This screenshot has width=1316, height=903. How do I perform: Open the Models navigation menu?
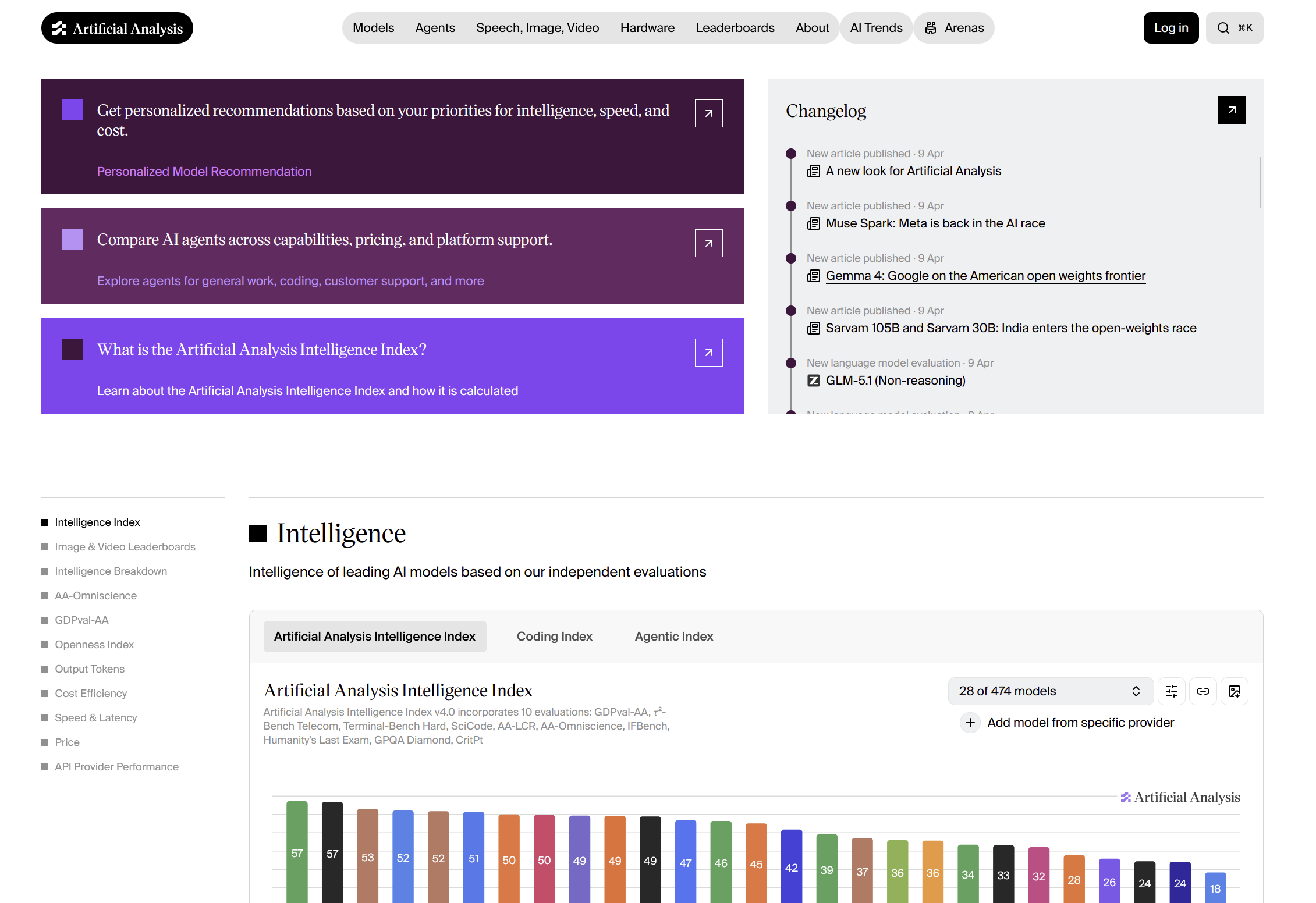coord(373,28)
